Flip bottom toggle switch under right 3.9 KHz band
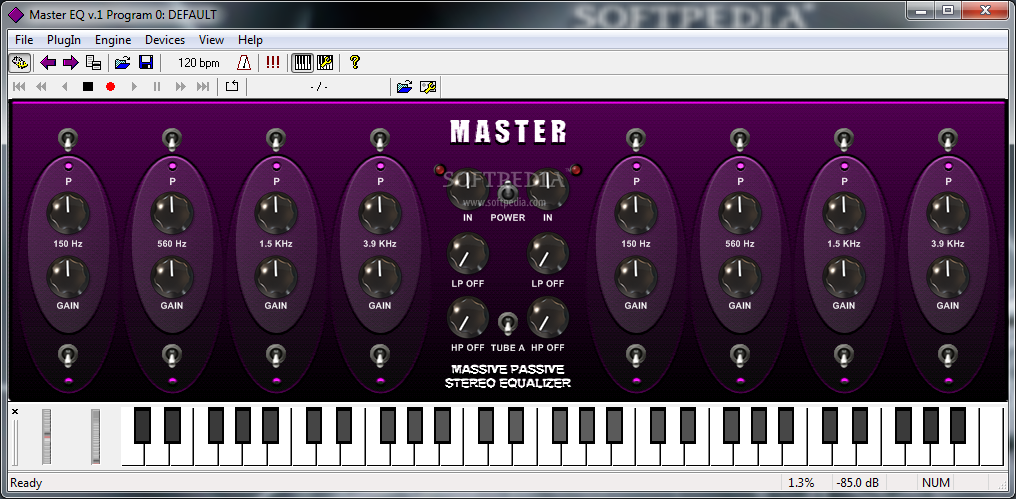This screenshot has width=1016, height=499. coord(948,356)
